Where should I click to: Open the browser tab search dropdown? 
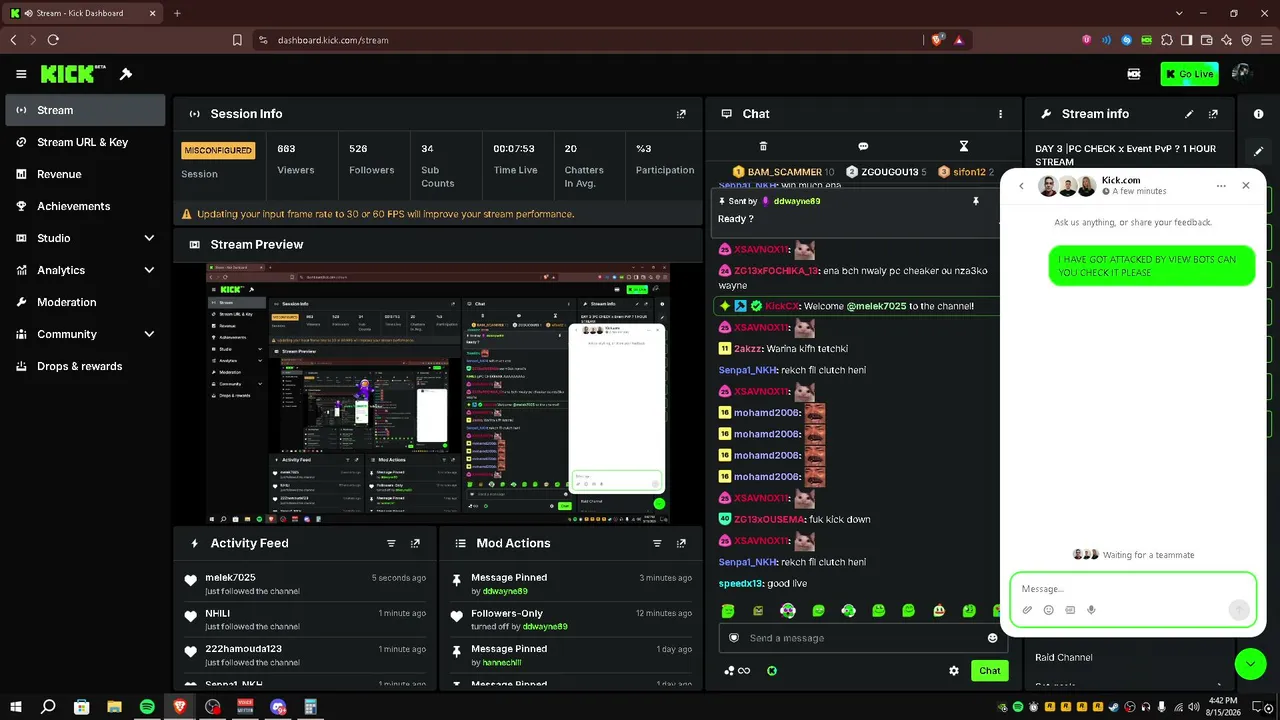point(1178,13)
